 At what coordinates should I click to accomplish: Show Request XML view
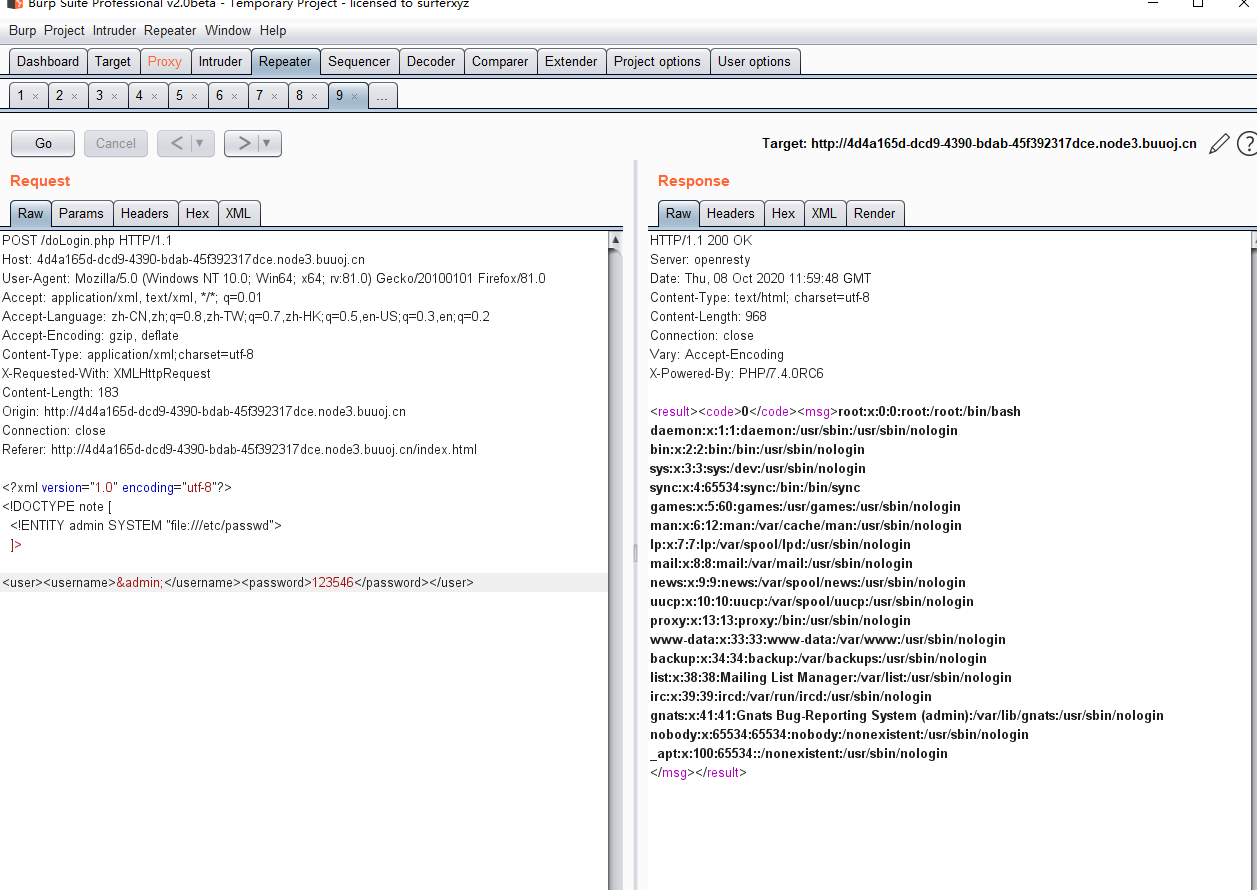(x=238, y=213)
